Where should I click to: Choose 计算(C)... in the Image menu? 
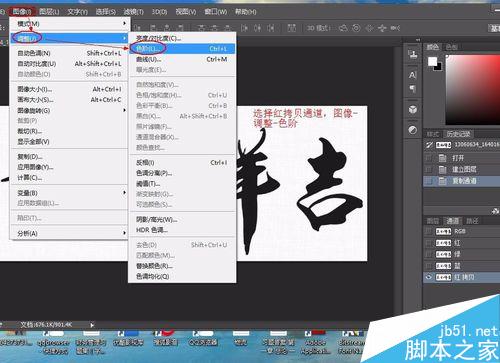click(x=69, y=178)
